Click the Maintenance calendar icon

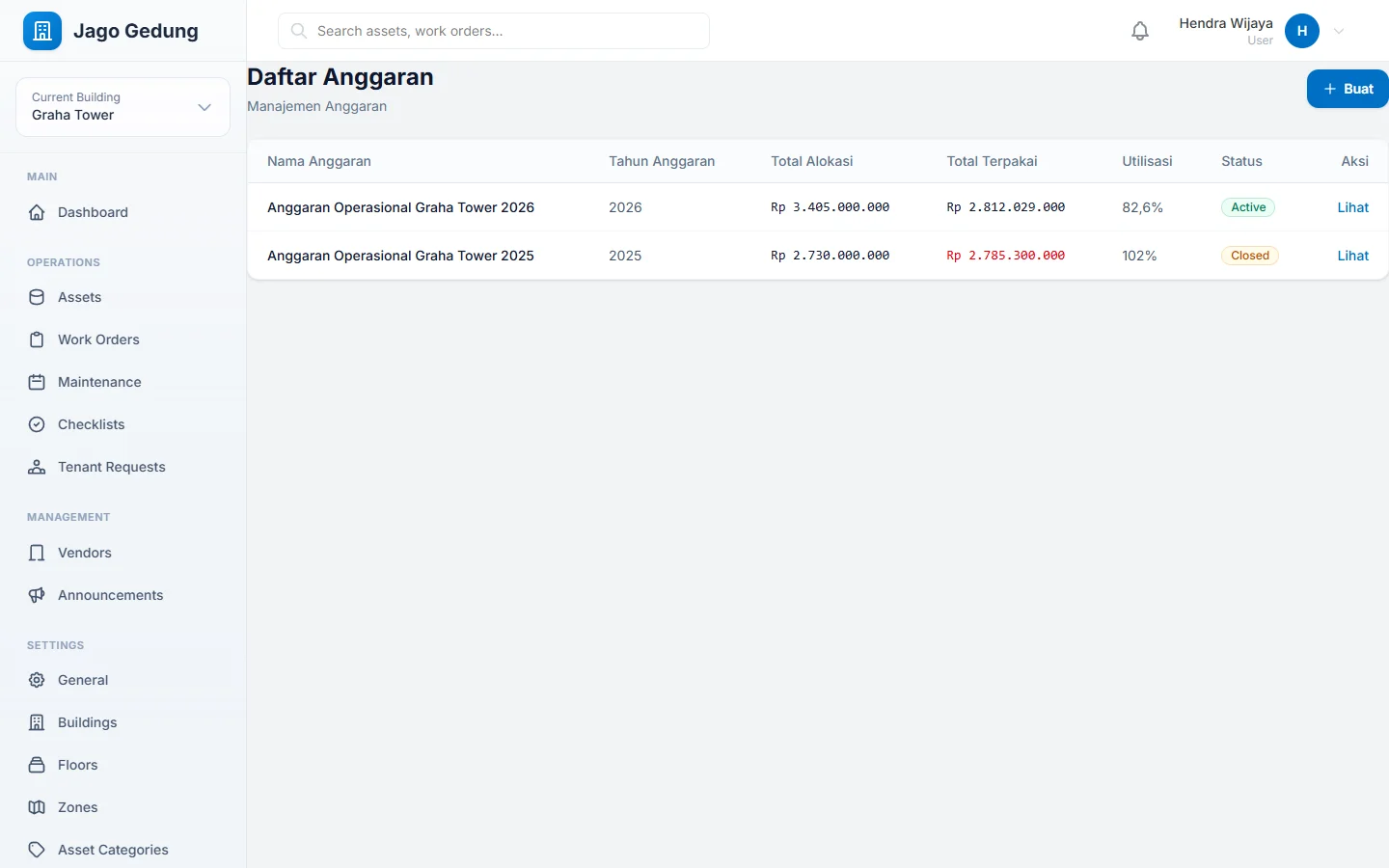[37, 382]
